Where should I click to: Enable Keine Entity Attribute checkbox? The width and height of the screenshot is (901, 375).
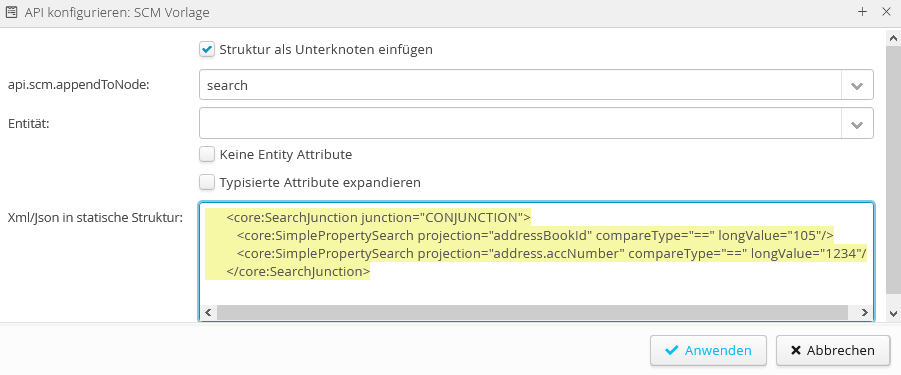pyautogui.click(x=207, y=154)
